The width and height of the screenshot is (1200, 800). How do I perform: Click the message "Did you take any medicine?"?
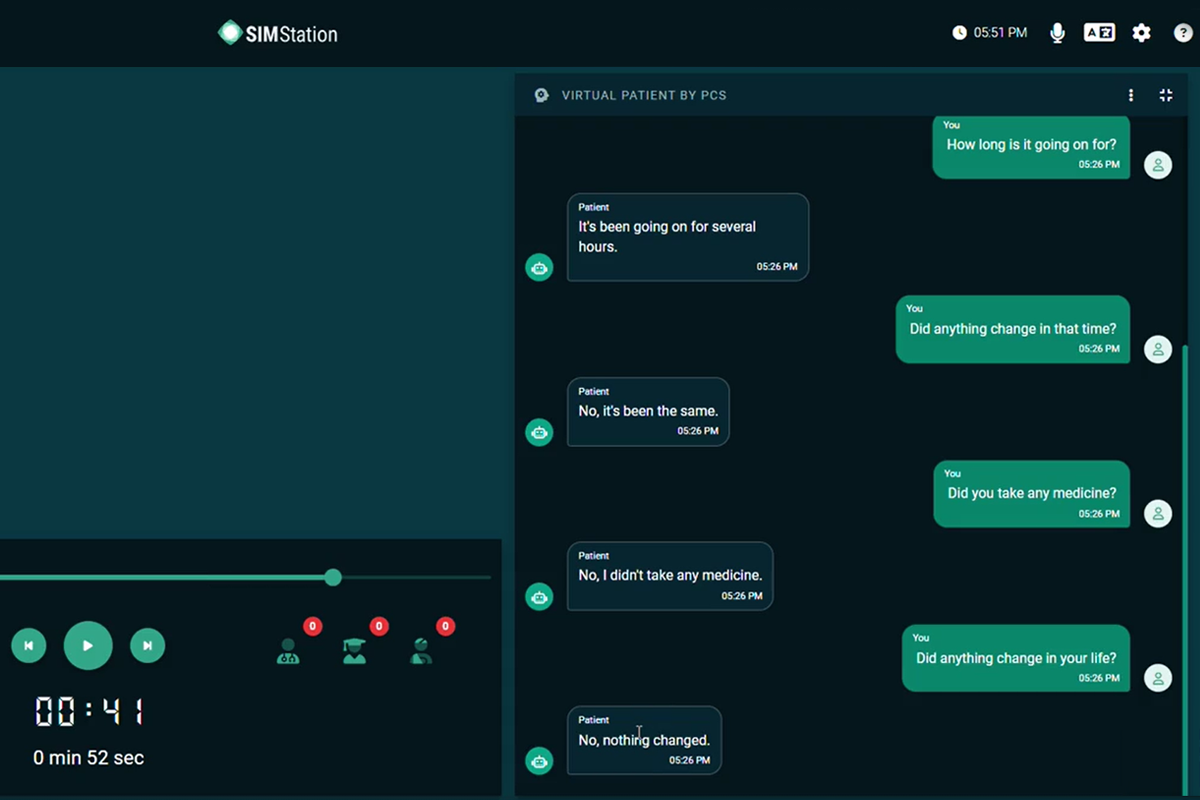tap(1032, 494)
